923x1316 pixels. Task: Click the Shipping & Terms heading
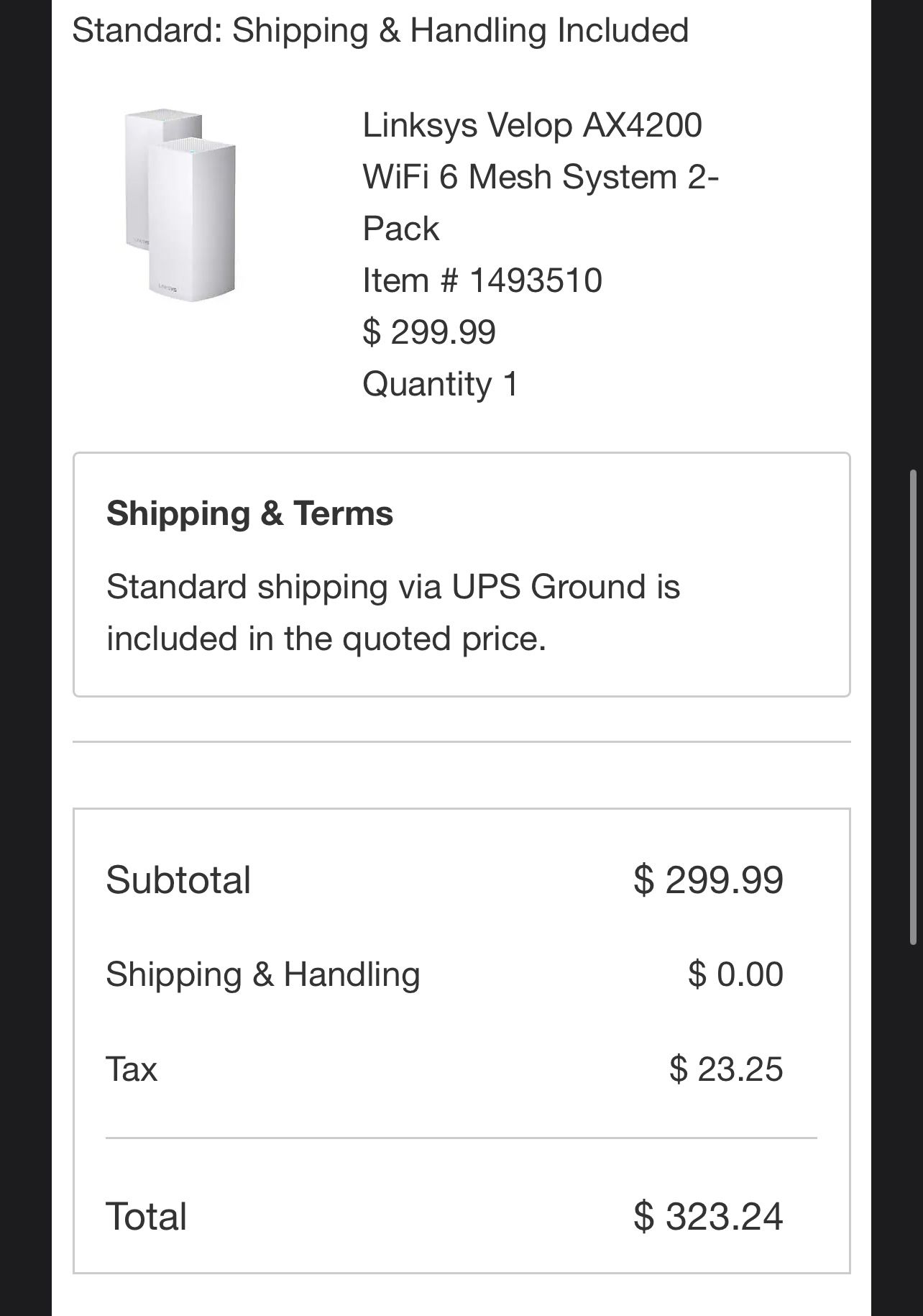click(x=249, y=513)
